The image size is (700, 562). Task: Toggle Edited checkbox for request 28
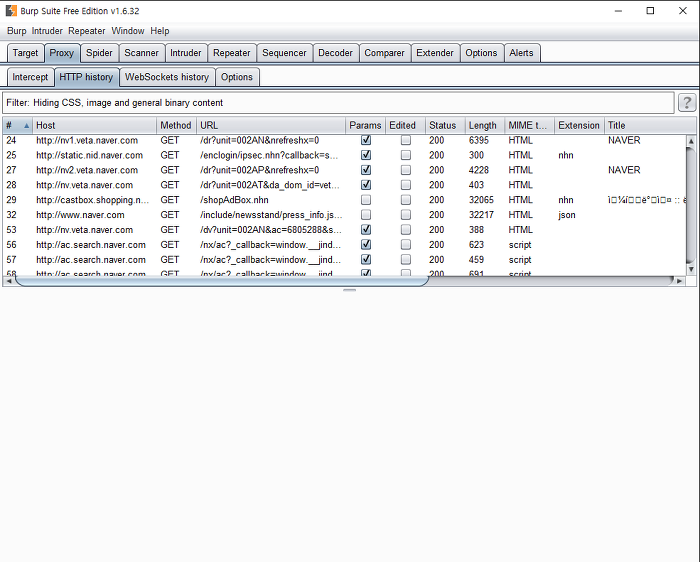click(x=406, y=185)
